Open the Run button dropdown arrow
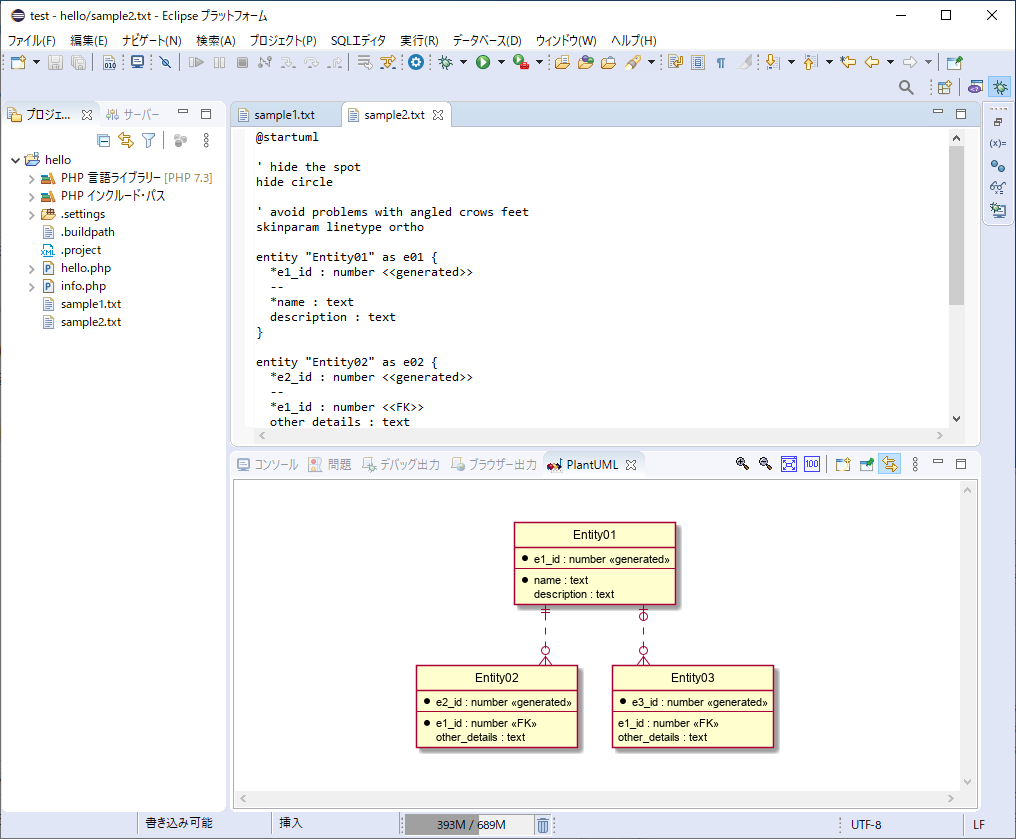Viewport: 1016px width, 839px height. (501, 62)
